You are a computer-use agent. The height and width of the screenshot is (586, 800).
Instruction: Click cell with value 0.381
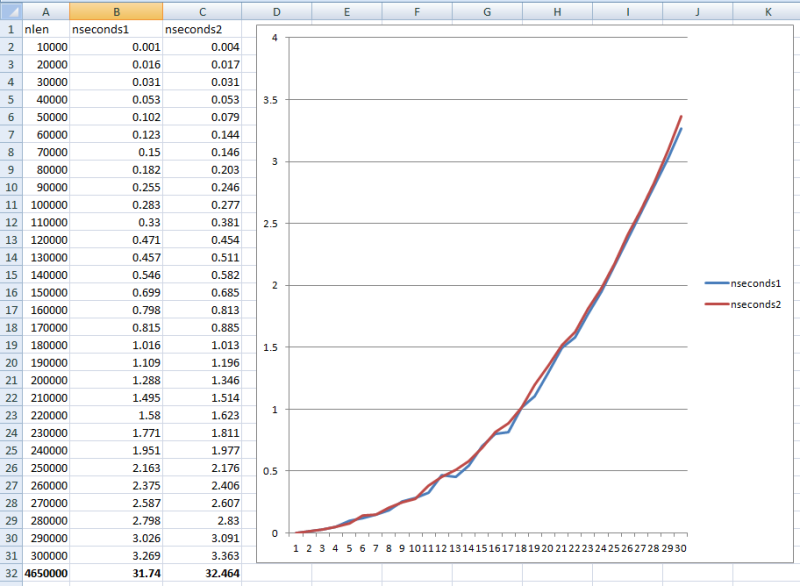tap(202, 222)
